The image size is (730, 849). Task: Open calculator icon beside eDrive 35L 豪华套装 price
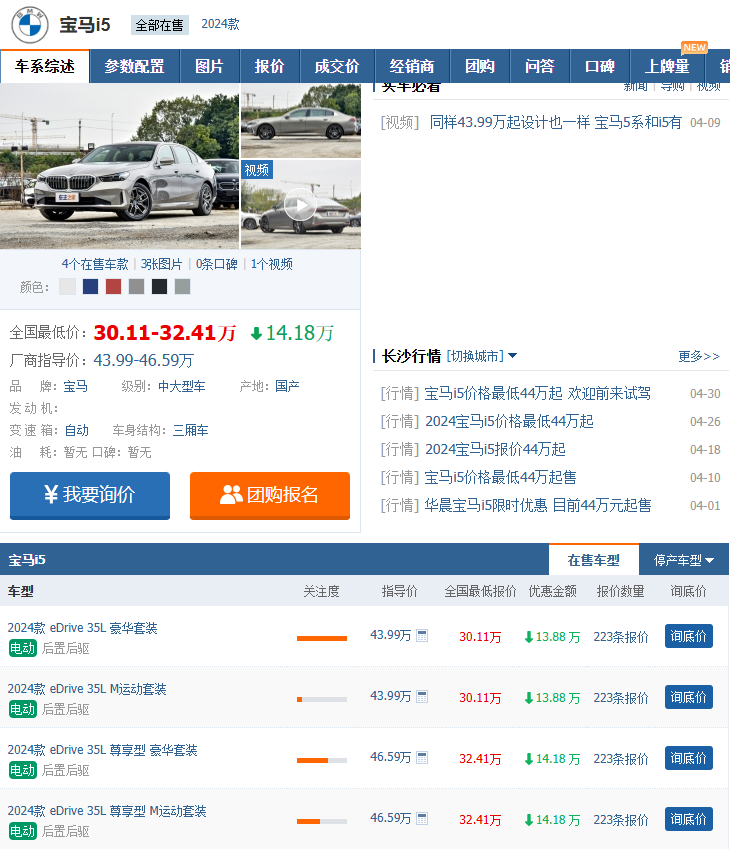pos(422,636)
